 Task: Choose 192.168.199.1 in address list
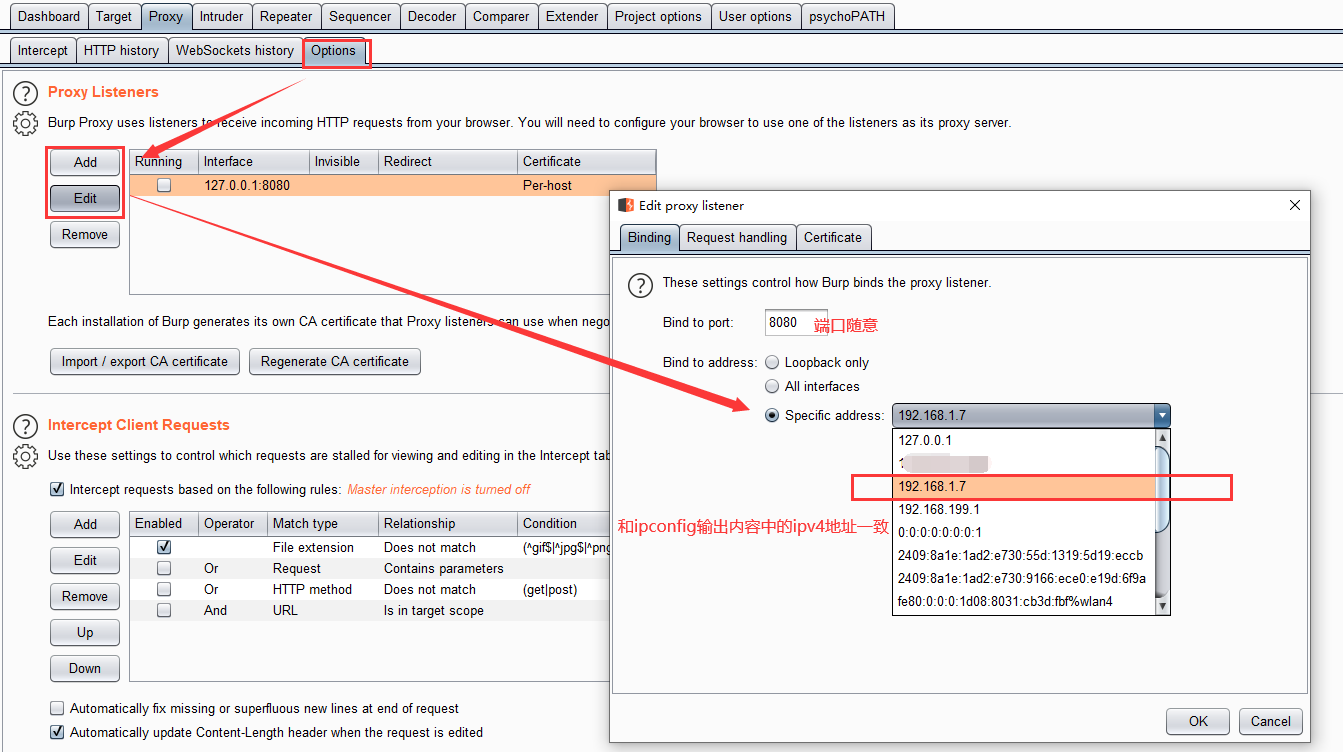[x=1023, y=509]
